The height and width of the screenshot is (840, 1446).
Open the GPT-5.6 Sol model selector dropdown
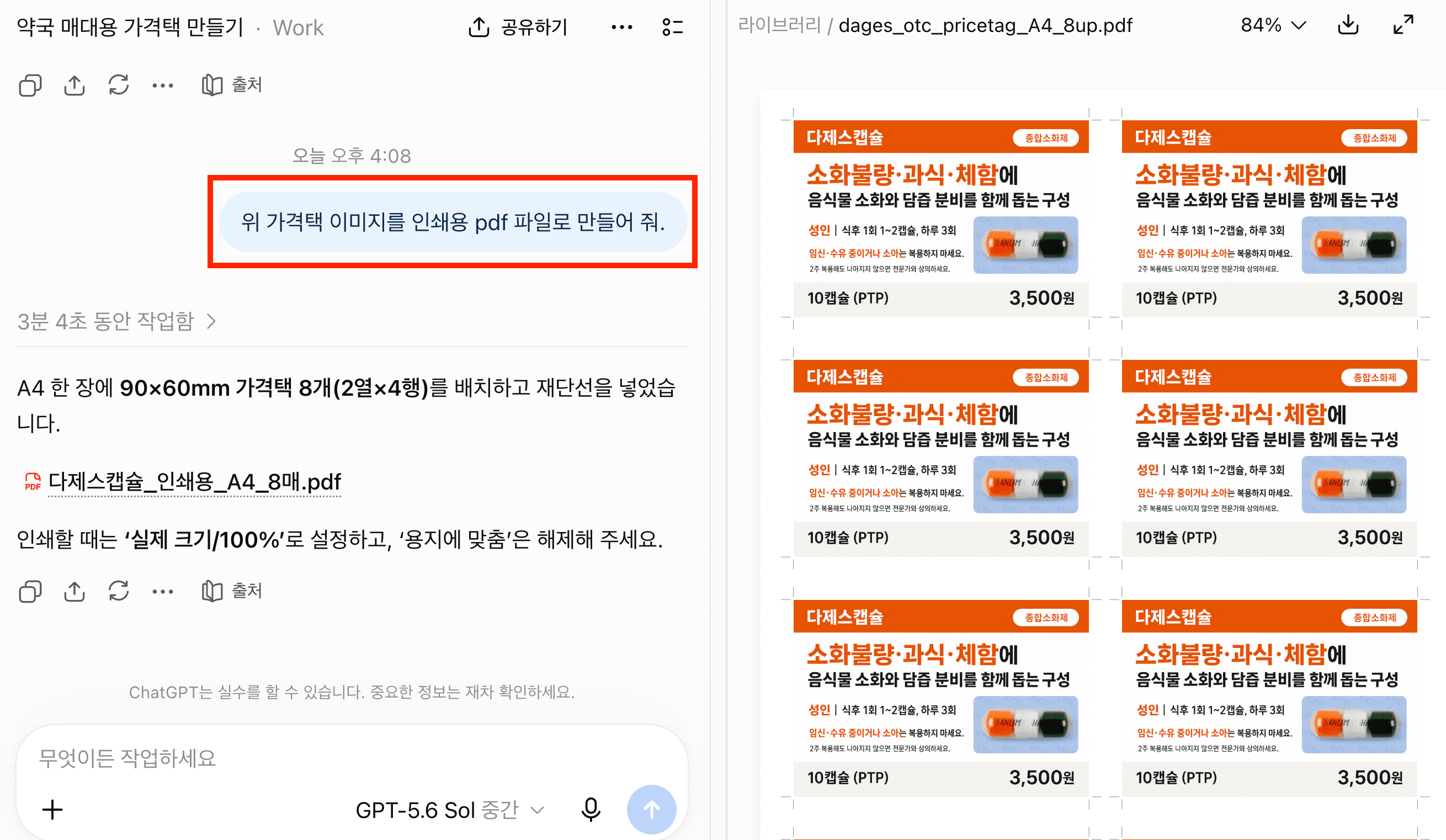(449, 810)
